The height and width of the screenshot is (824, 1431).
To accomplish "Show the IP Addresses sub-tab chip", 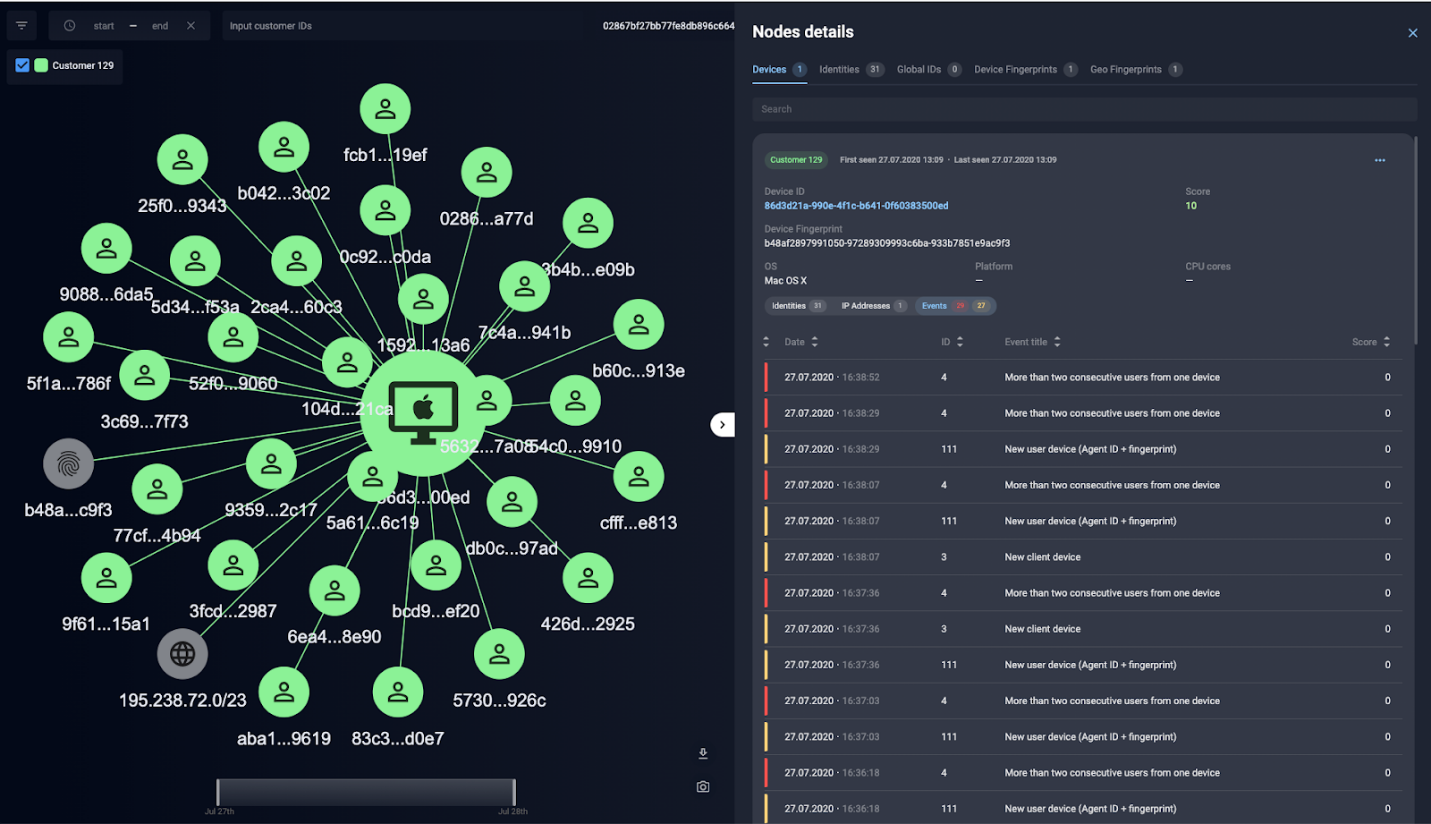I will click(873, 306).
